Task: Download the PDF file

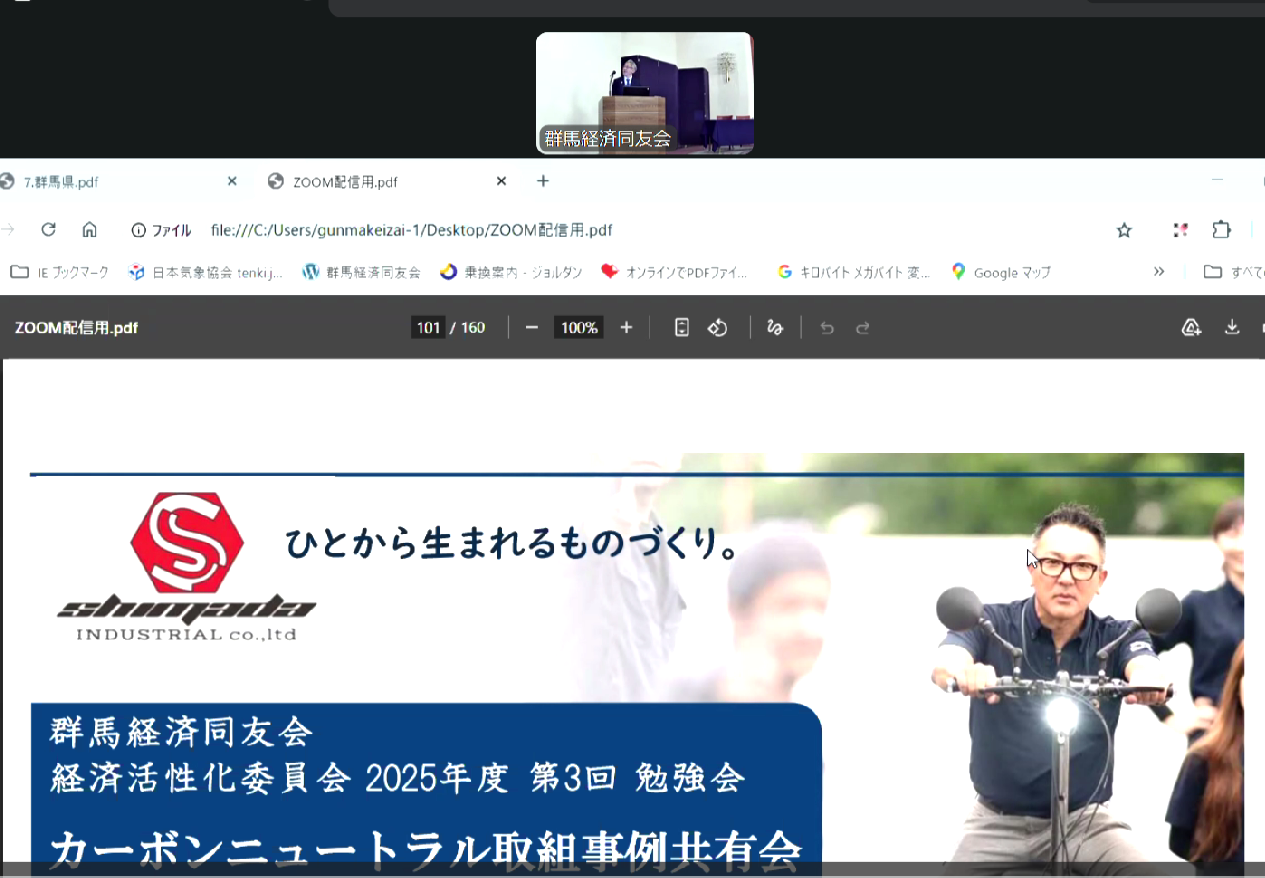Action: point(1232,328)
